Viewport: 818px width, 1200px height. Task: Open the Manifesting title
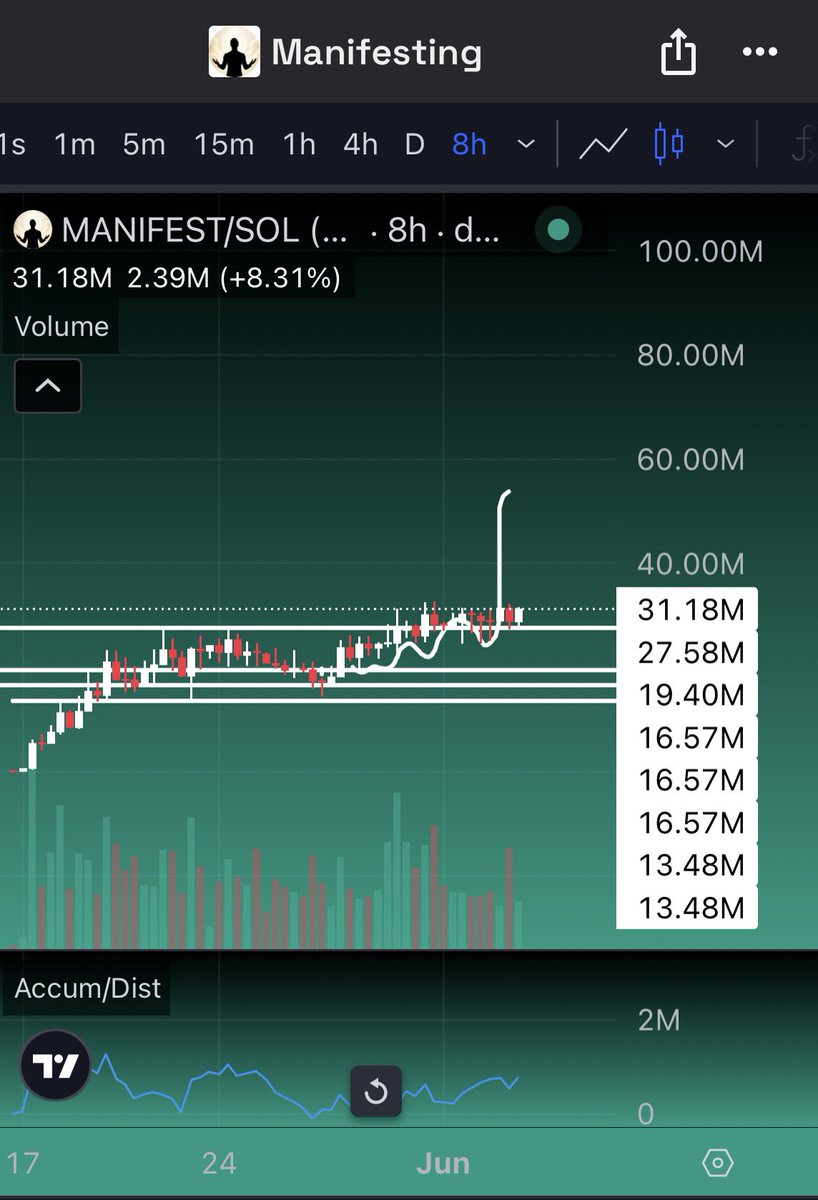coord(377,52)
